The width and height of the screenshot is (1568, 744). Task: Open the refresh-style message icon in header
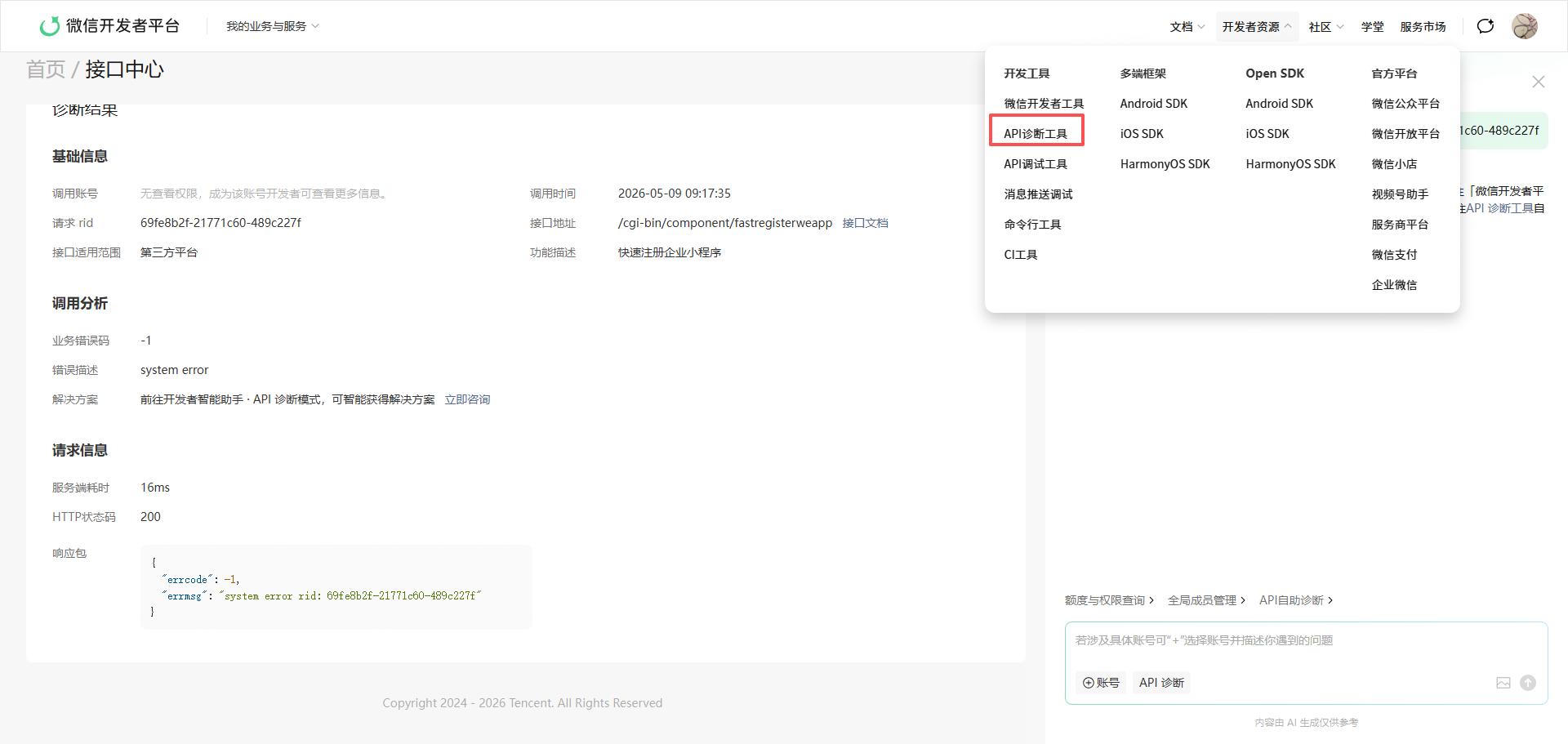(1486, 26)
